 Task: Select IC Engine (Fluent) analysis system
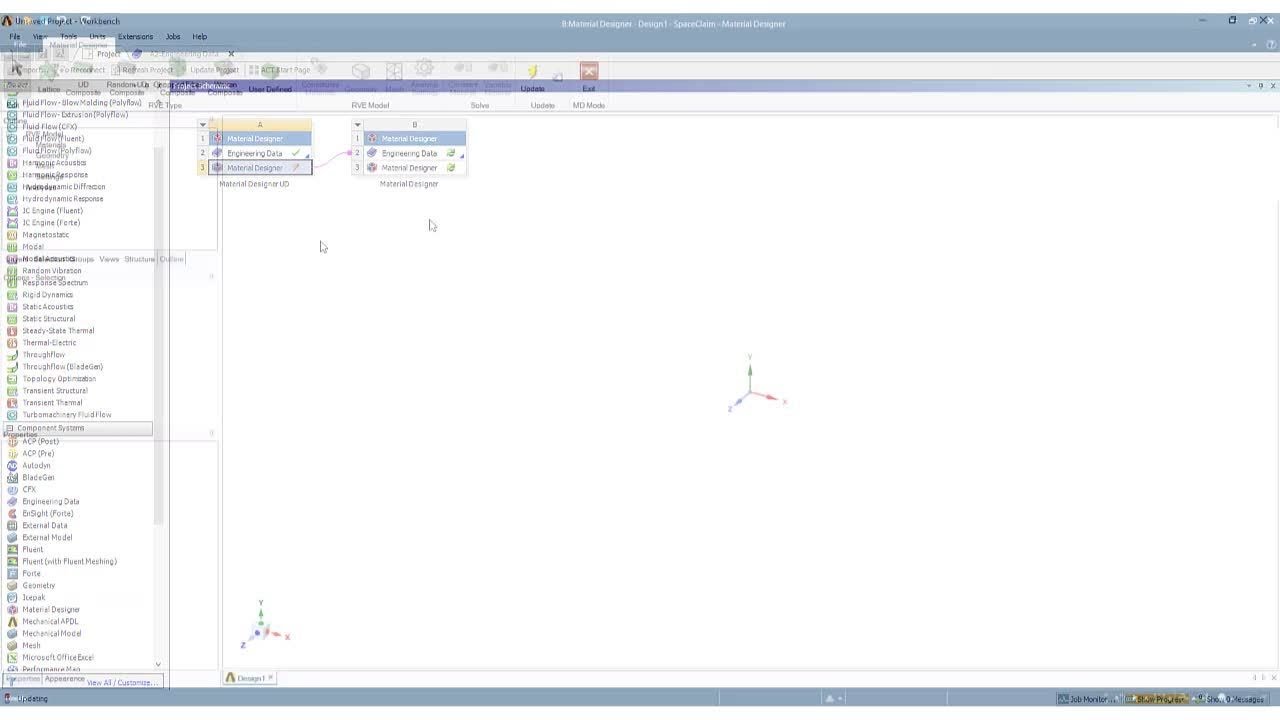point(52,211)
